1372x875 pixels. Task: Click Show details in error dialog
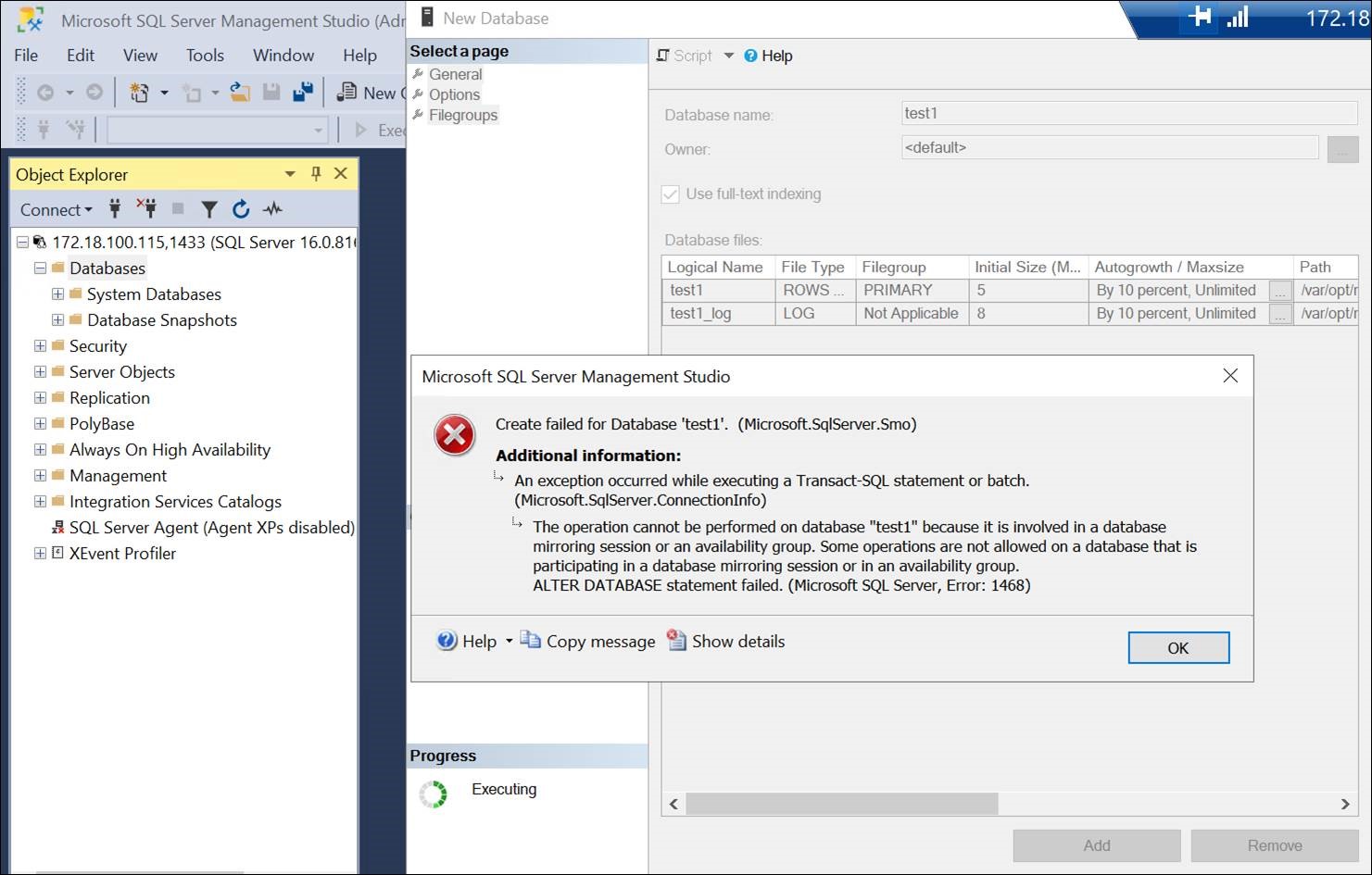[x=725, y=641]
